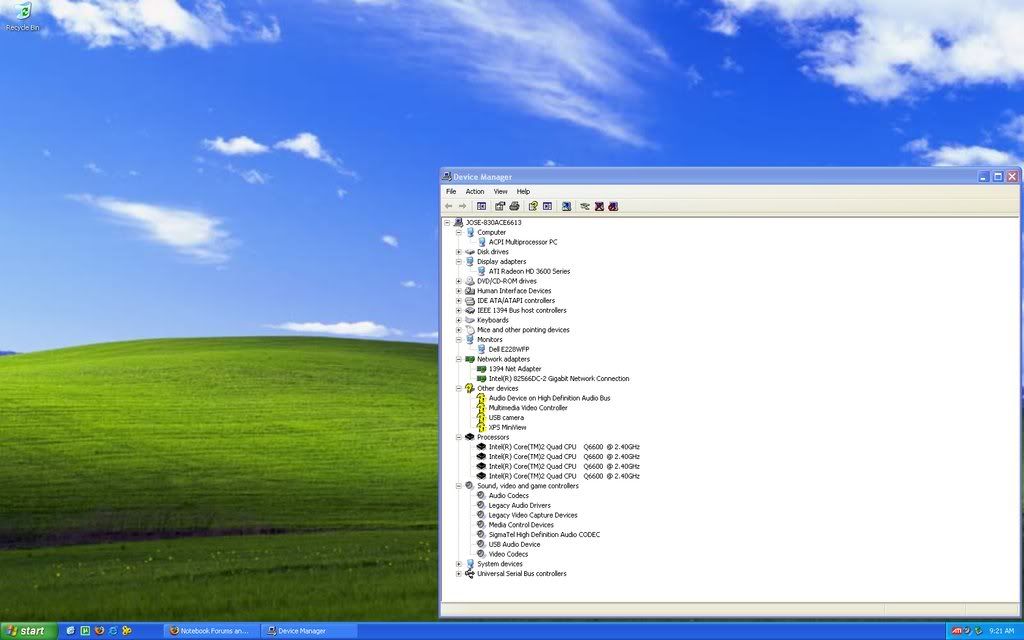Collapse the Network adapters category
Image resolution: width=1024 pixels, height=640 pixels.
(x=458, y=360)
